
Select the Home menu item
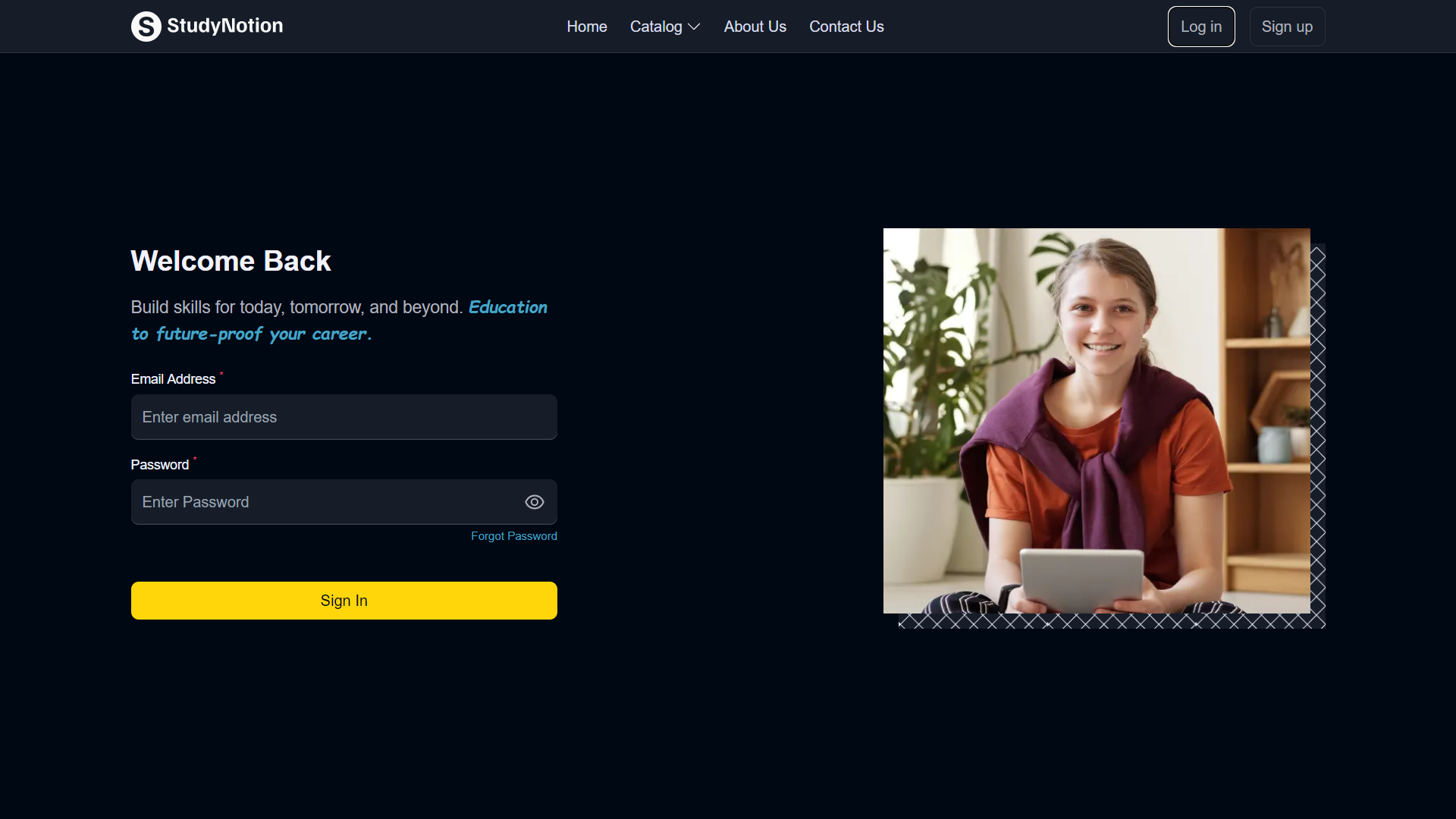pos(586,26)
